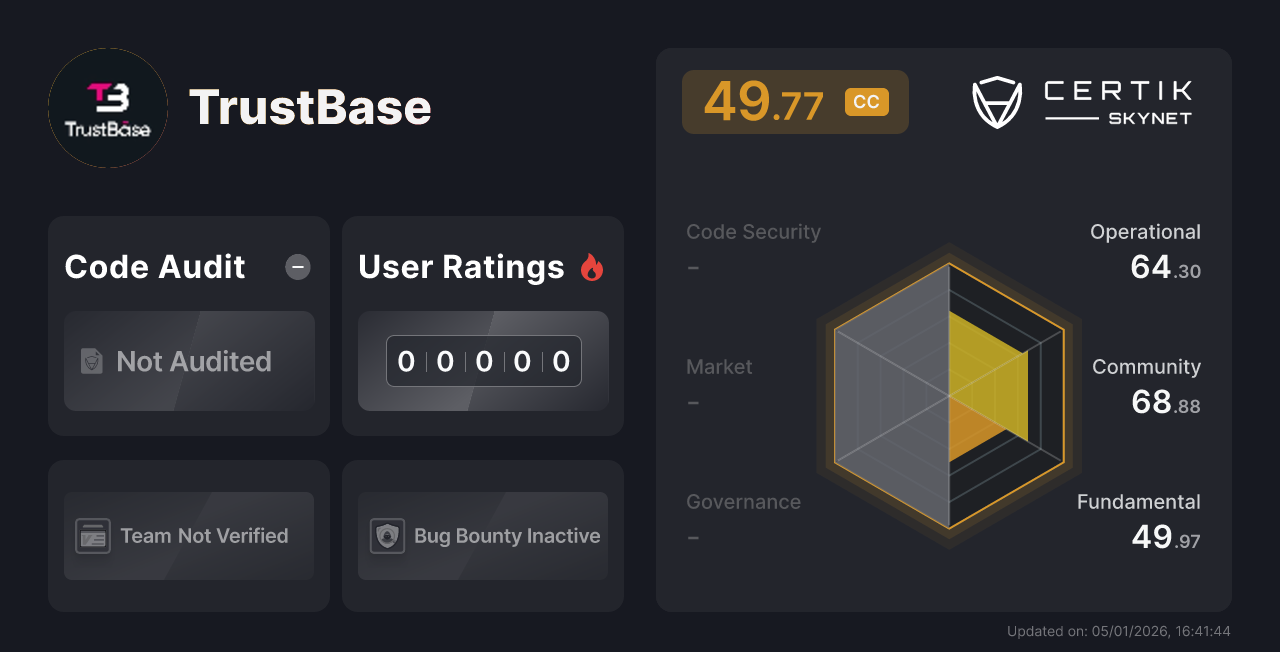Switch to the User Ratings card
The height and width of the screenshot is (652, 1280).
tap(461, 266)
